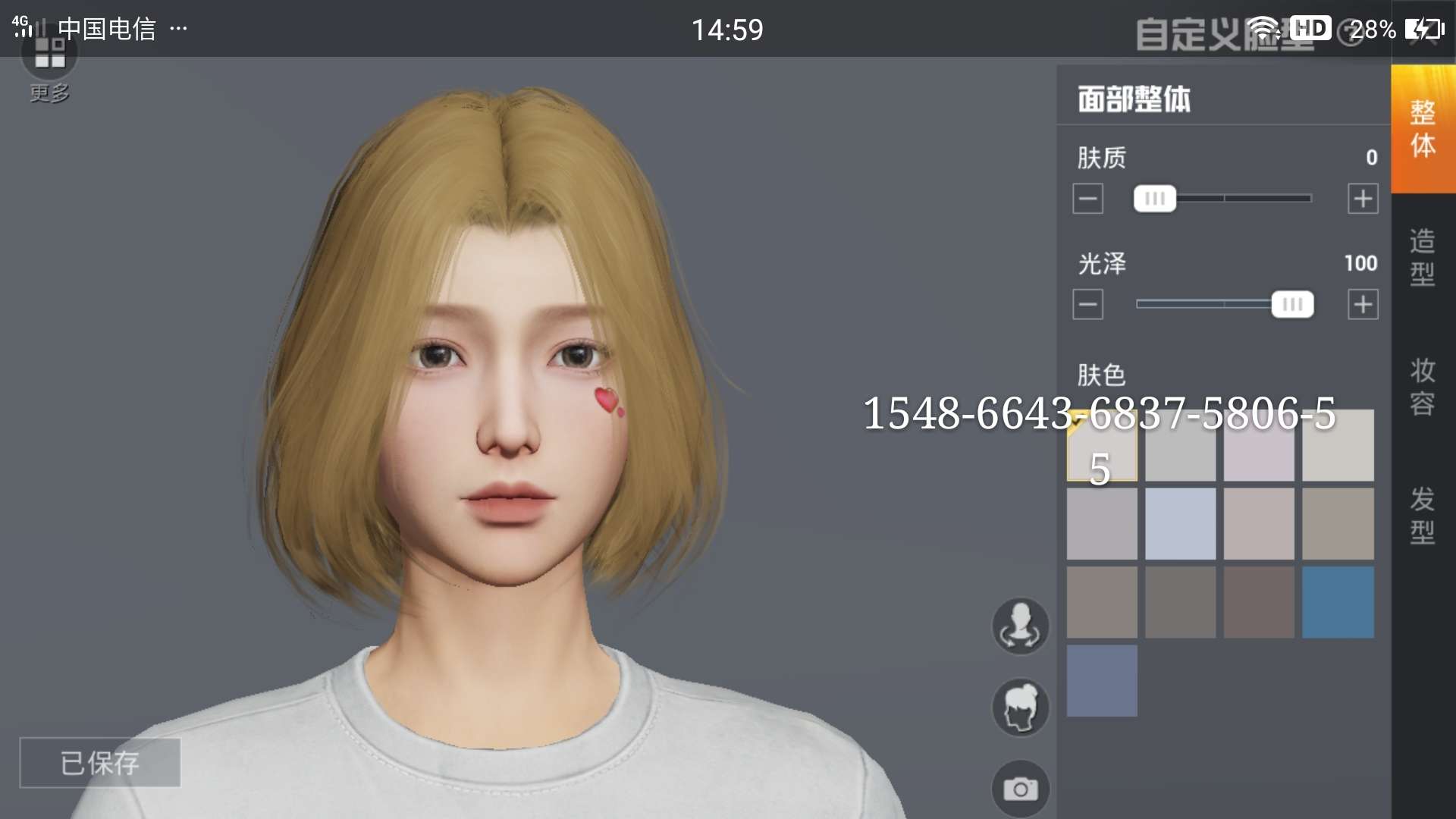Click the rotate character view icon

tap(1020, 626)
